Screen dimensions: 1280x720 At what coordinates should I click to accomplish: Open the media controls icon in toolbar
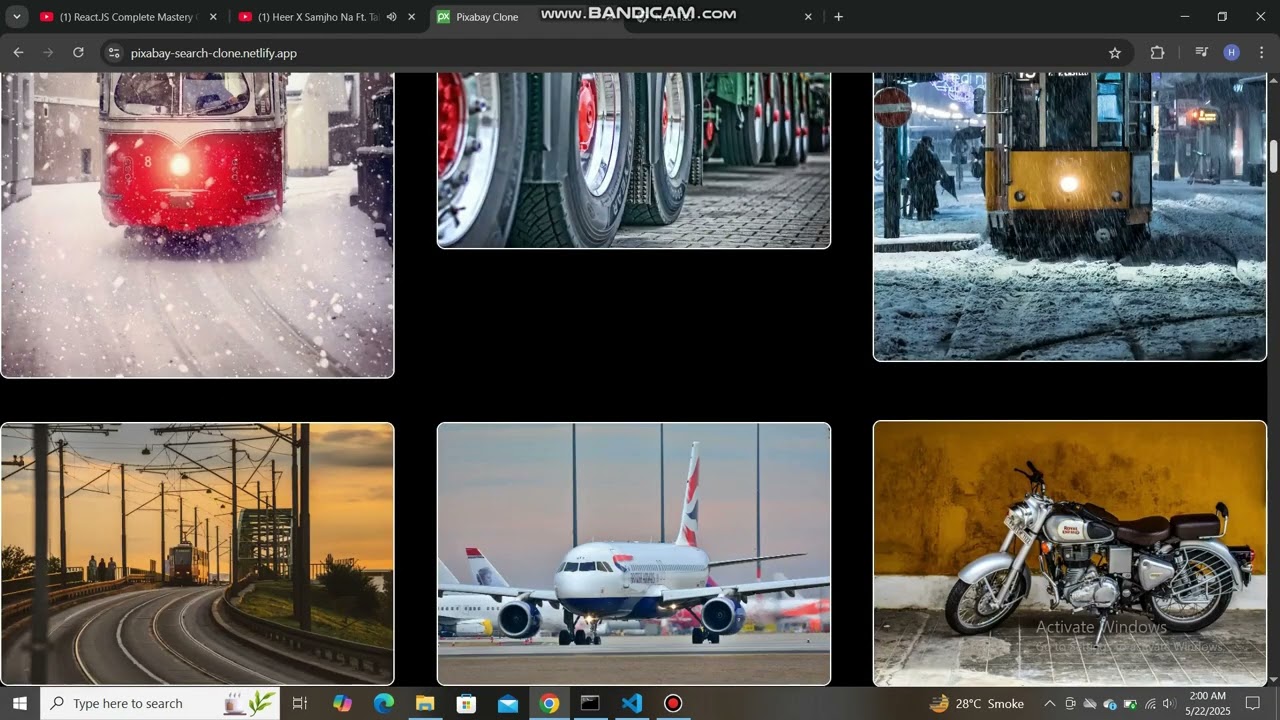point(1201,53)
